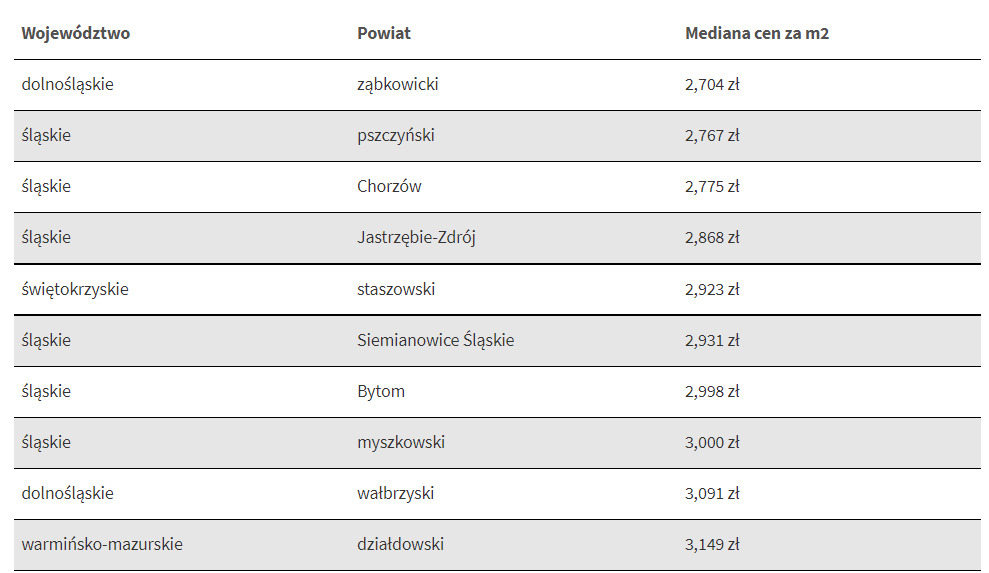This screenshot has height=573, width=989.
Task: Click the Mediana cen za m2 header
Action: pos(757,33)
